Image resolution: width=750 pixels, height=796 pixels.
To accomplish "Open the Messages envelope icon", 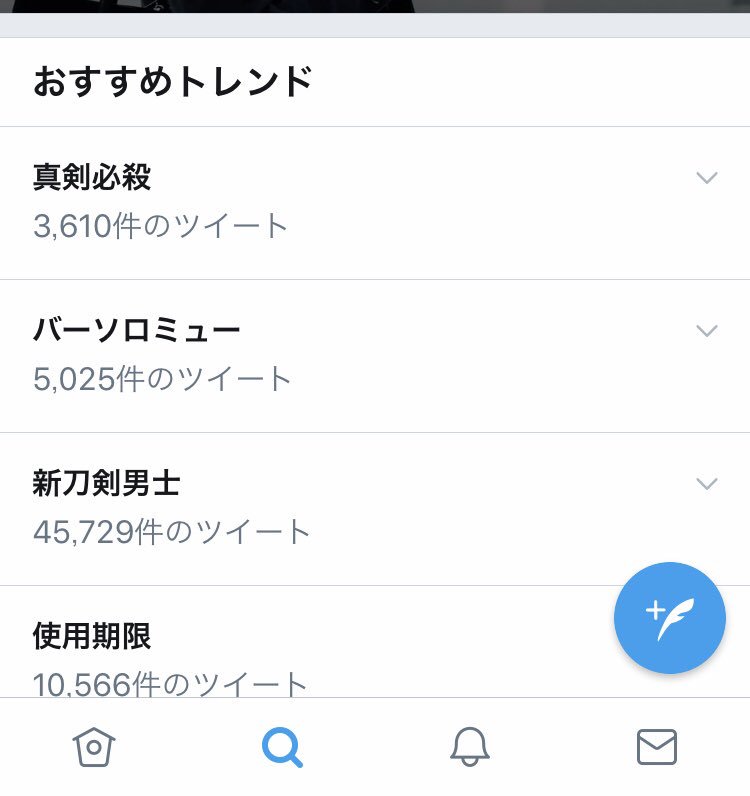I will click(657, 747).
